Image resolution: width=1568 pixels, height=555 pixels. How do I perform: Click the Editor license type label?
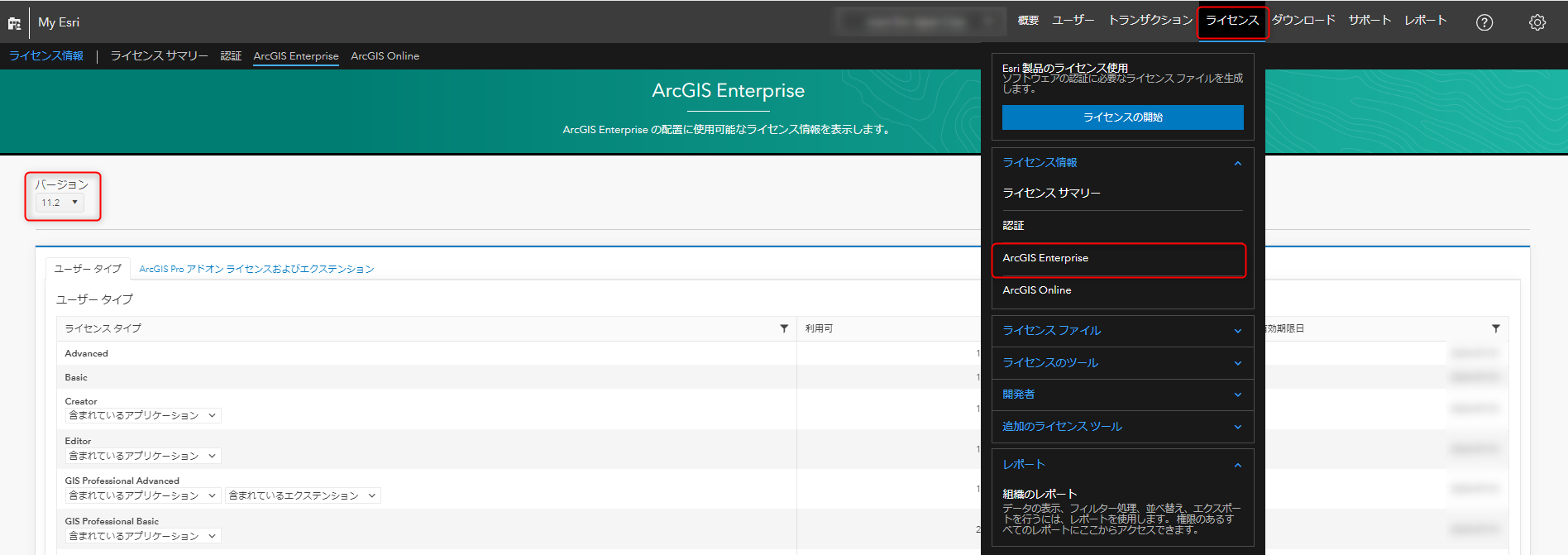78,441
